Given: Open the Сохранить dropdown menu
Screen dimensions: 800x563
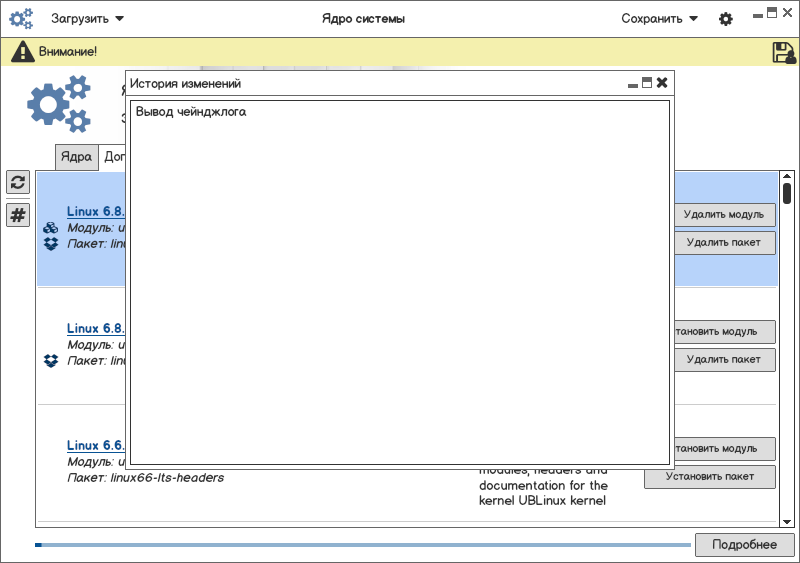Looking at the screenshot, I should pos(659,19).
